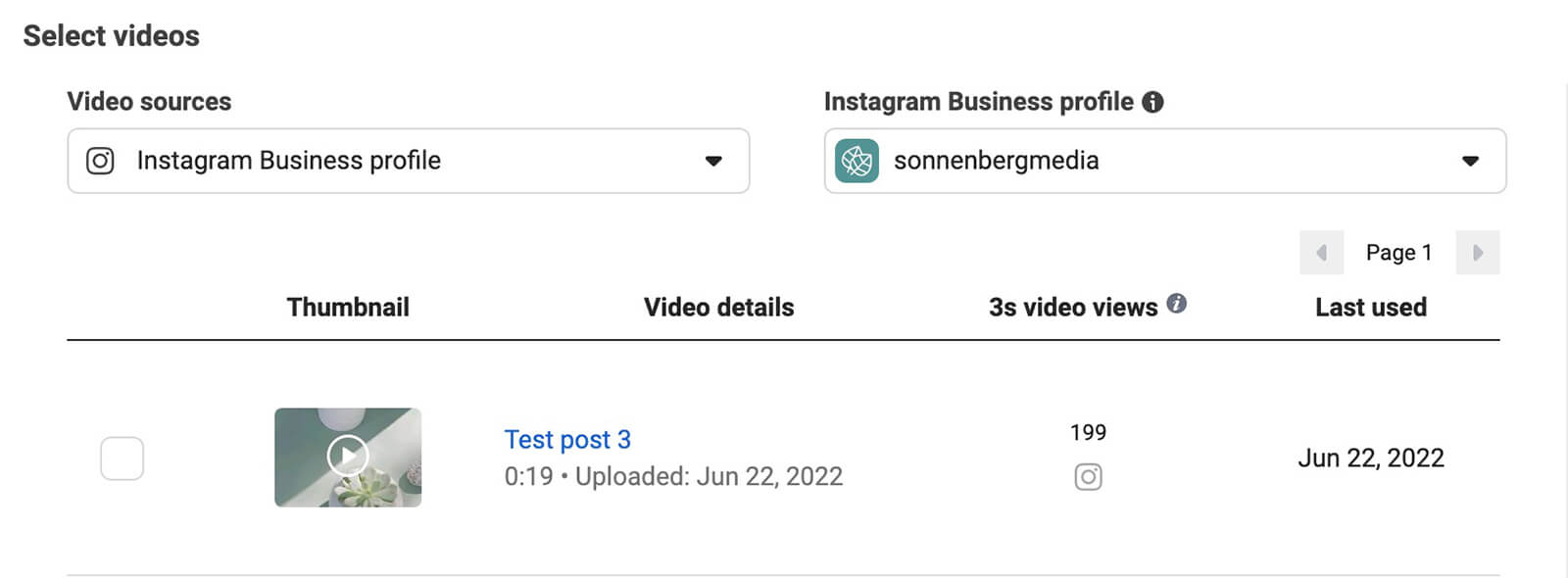Open the sonnenbergmedia profile dropdown arrow

pyautogui.click(x=1470, y=161)
